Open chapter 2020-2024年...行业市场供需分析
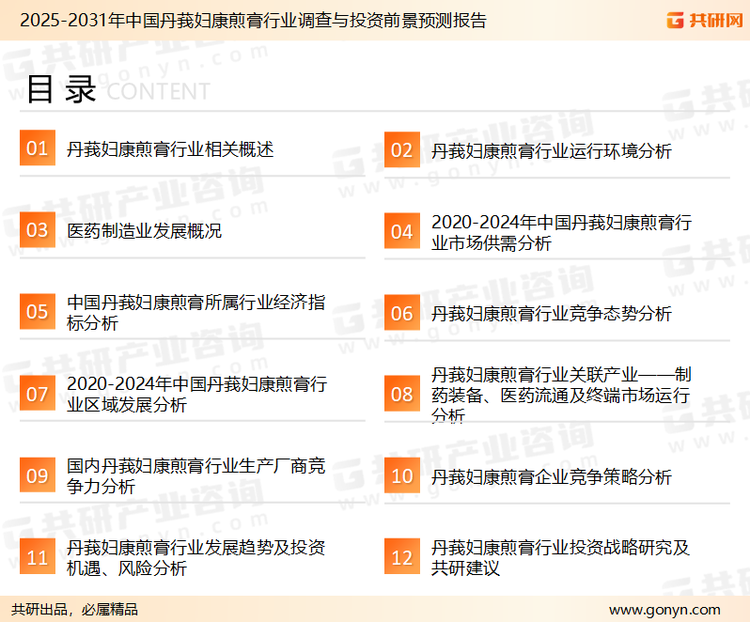 point(561,233)
